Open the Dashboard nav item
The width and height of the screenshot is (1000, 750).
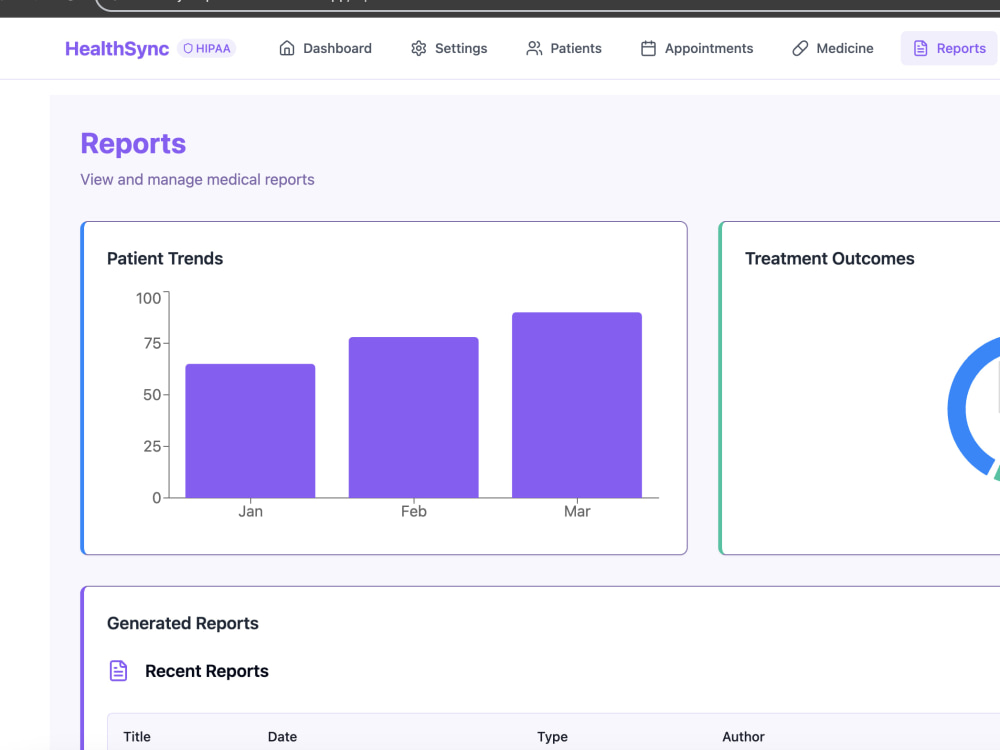(x=325, y=48)
